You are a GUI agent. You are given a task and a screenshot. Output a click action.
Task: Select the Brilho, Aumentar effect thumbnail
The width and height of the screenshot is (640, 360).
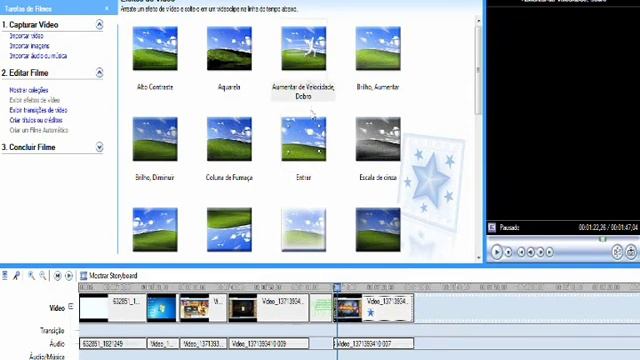pyautogui.click(x=378, y=49)
